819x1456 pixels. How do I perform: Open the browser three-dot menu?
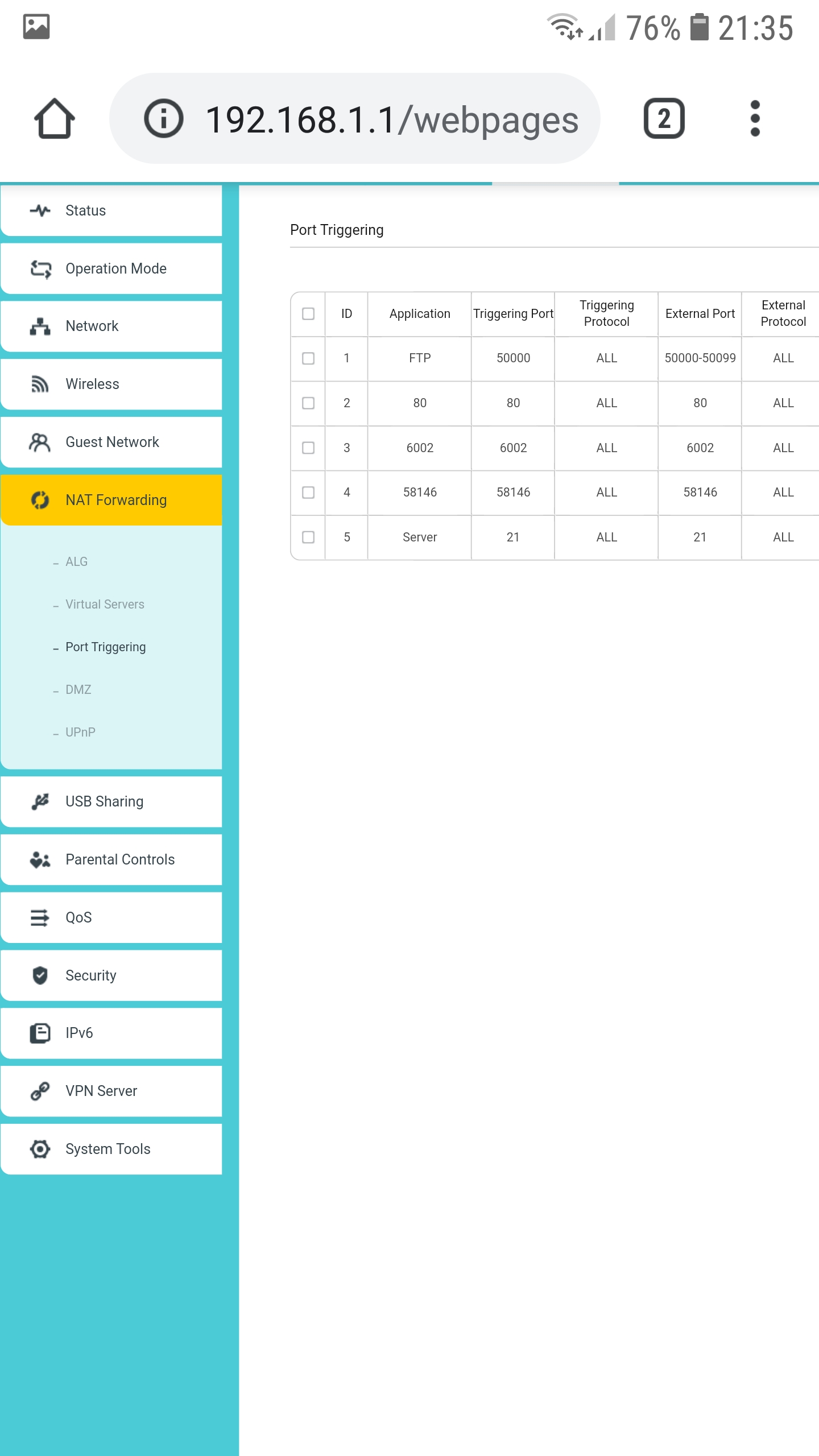(x=755, y=118)
